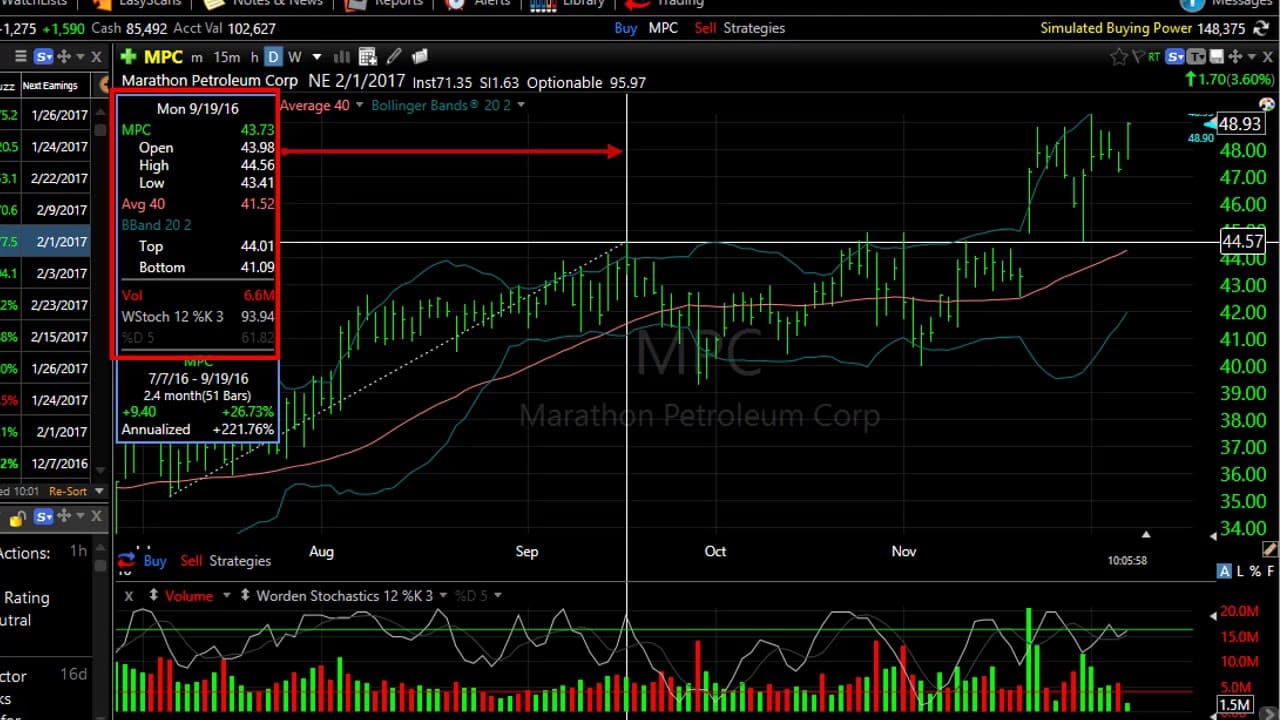Click the chart color palette icon

pyautogui.click(x=1267, y=104)
